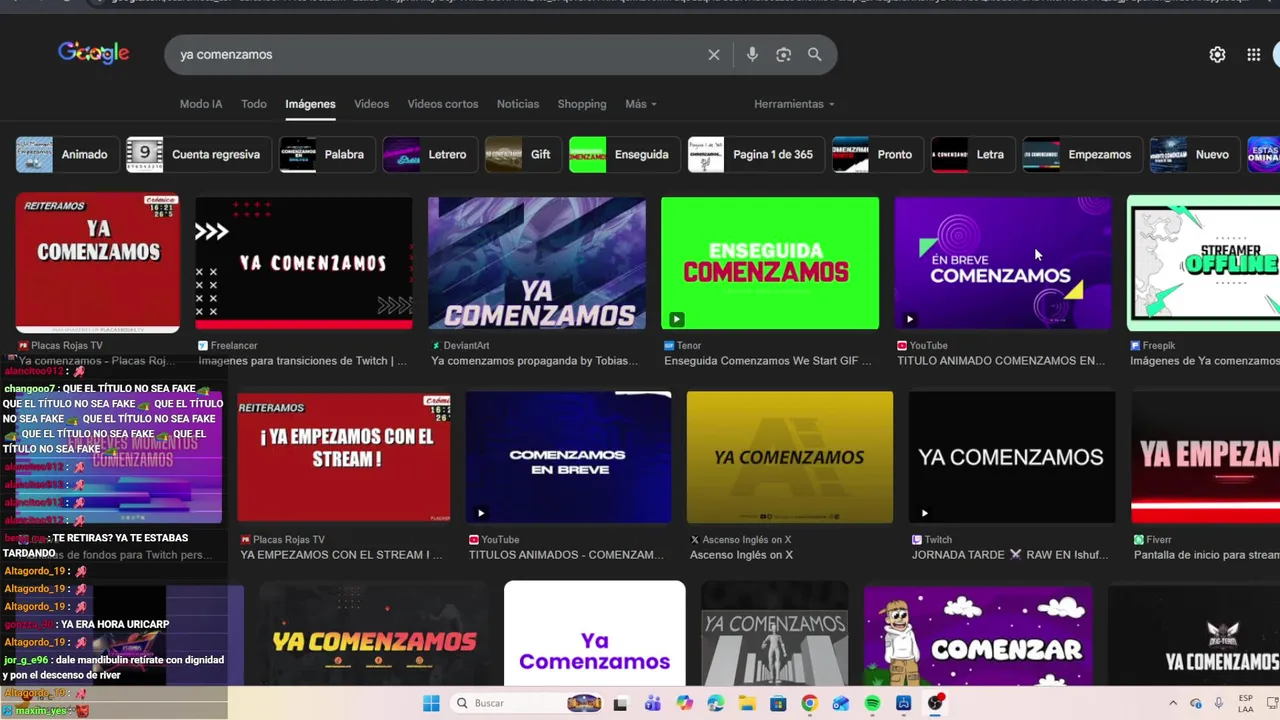Open Fiverr 'Ya Empezamos' red image
Image resolution: width=1280 pixels, height=720 pixels.
(1205, 457)
